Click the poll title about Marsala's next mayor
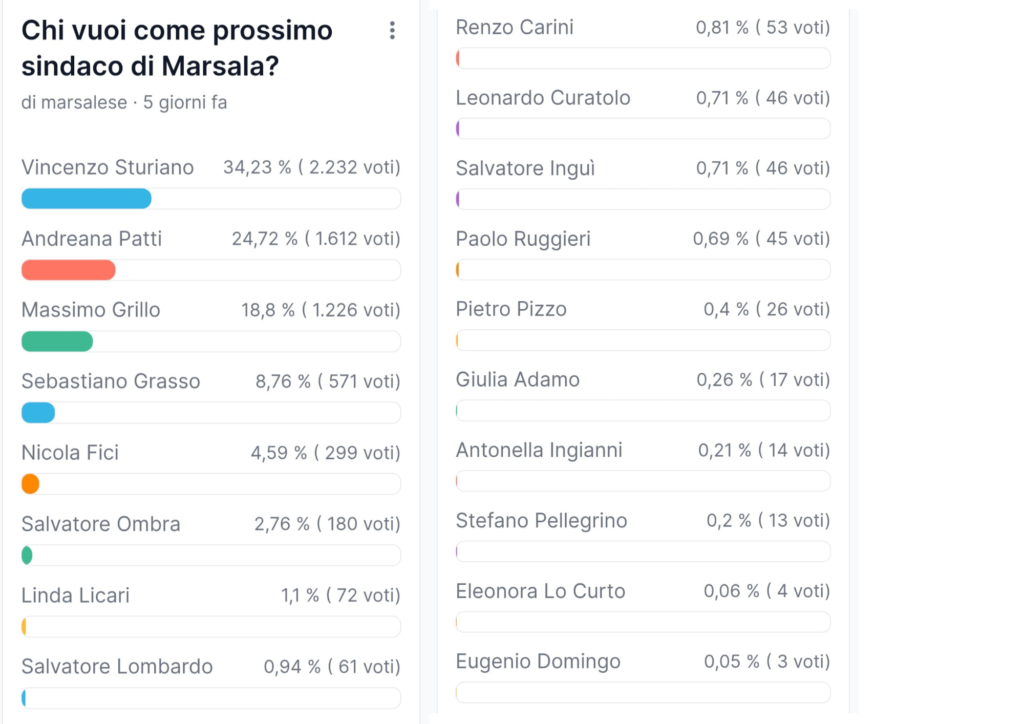Viewport: 1024px width, 724px height. point(176,49)
